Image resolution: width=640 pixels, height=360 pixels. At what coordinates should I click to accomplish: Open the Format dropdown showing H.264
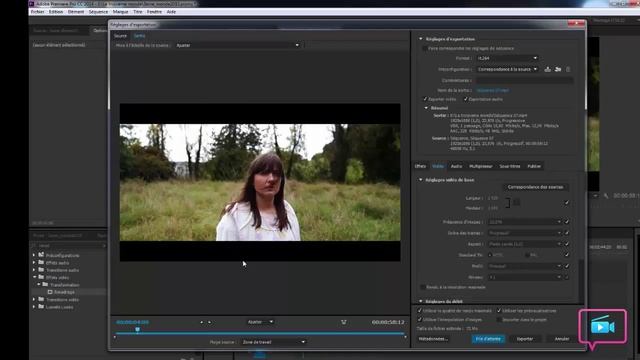507,58
